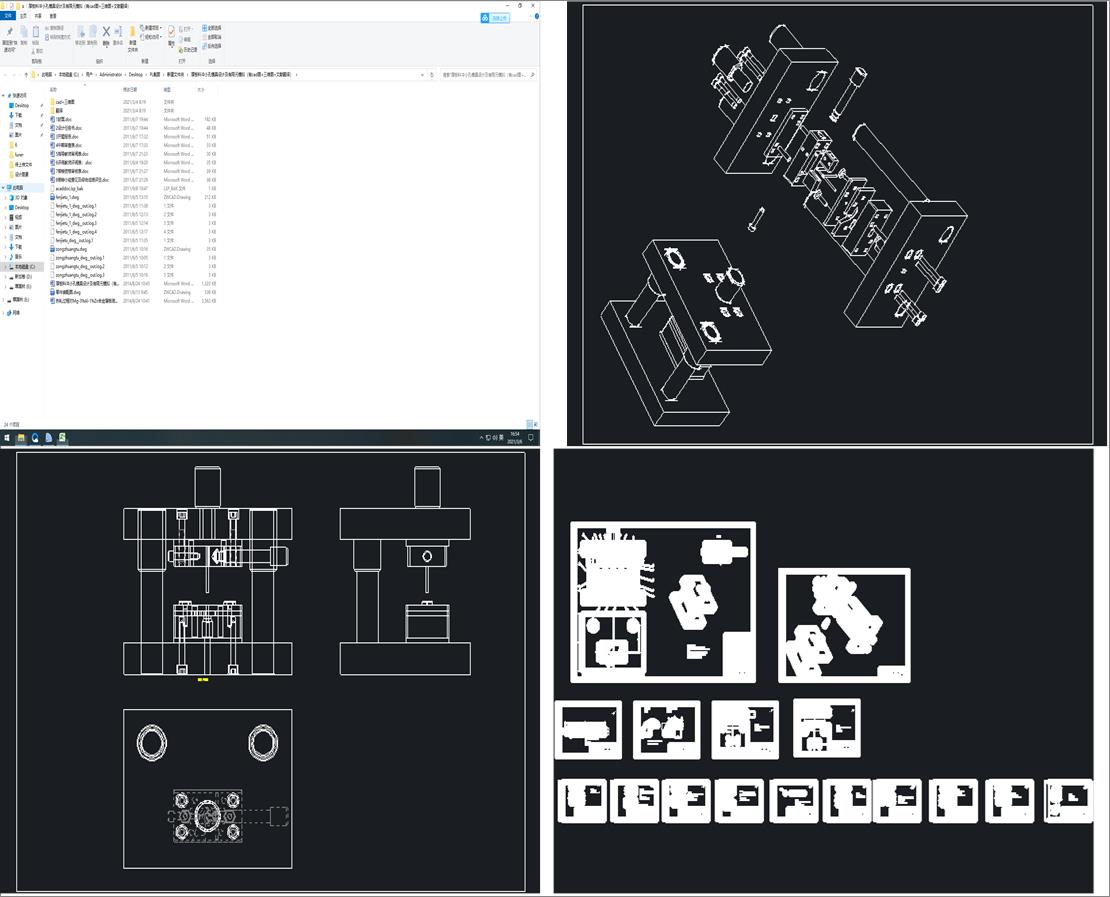The width and height of the screenshot is (1110, 897).
Task: Switch to large icons view toggle
Action: point(535,425)
